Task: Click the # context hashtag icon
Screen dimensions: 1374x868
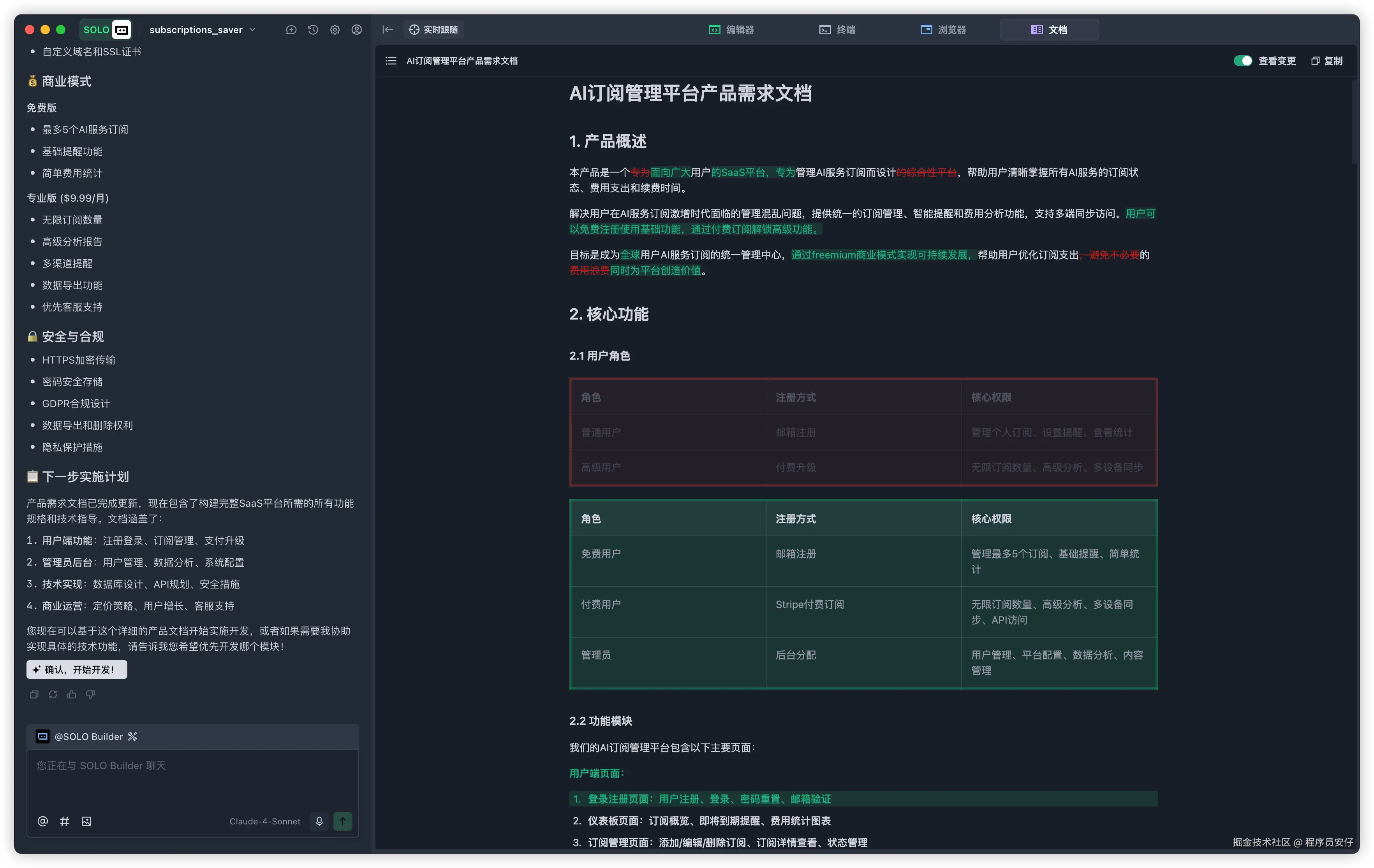Action: (x=65, y=821)
